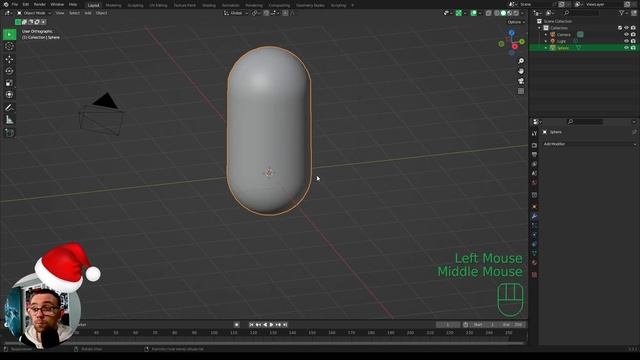Screen dimensions: 640x360
Task: Switch perspective/orthographic with the grid icon
Action: 521,91
